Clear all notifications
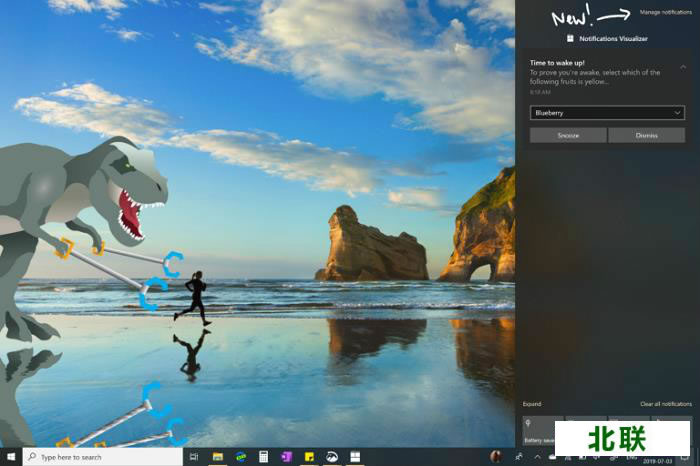 pyautogui.click(x=665, y=404)
